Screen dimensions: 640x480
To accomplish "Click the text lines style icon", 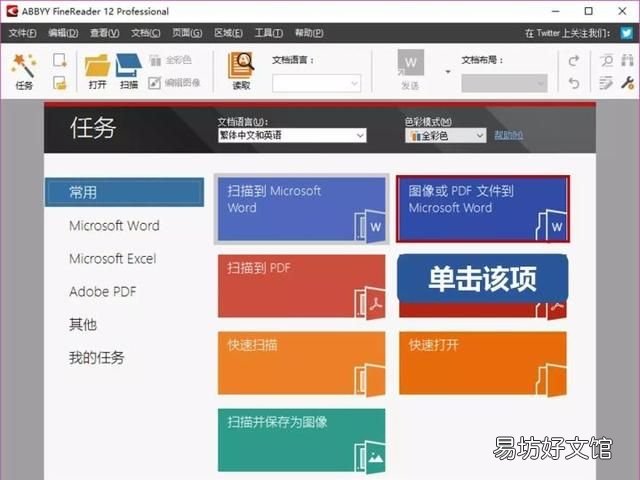I will (606, 83).
